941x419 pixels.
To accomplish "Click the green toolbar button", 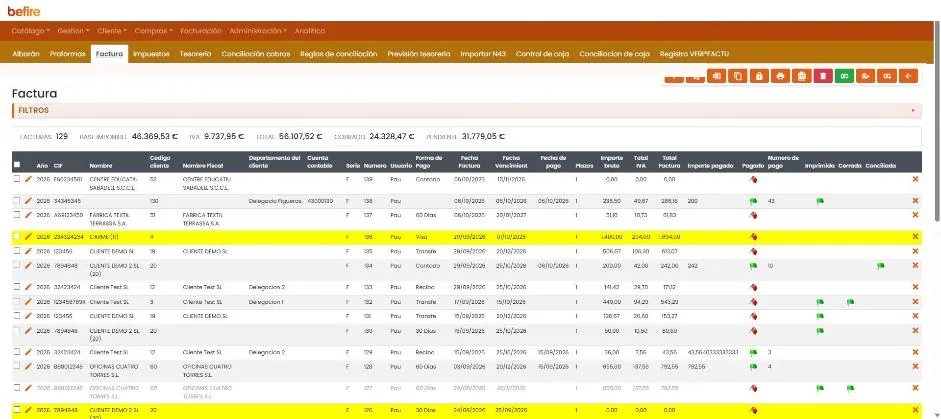I will (844, 76).
